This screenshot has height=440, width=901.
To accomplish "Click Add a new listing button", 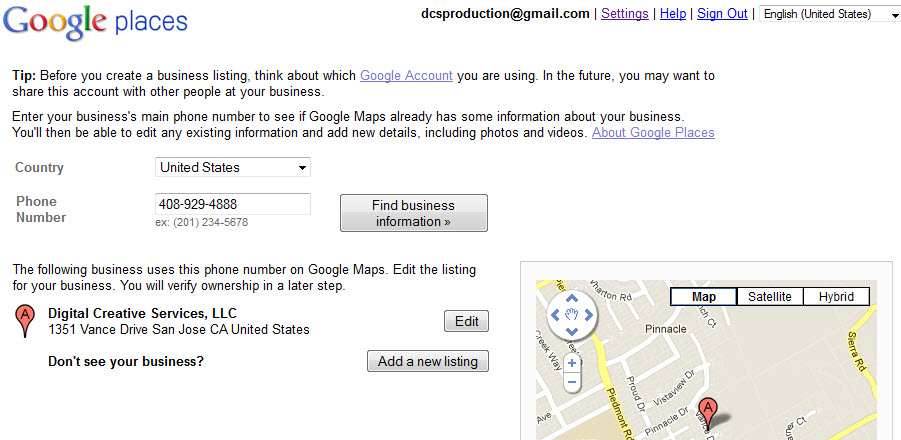I will click(x=428, y=361).
